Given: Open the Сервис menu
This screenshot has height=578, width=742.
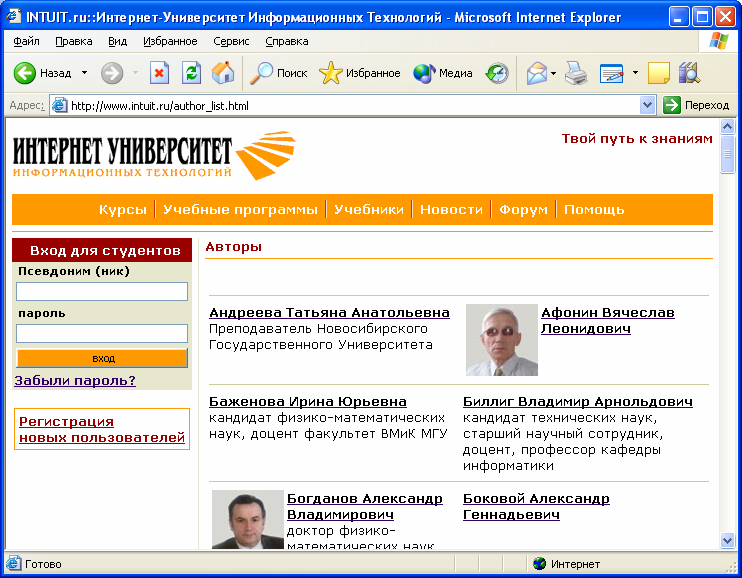Looking at the screenshot, I should [x=231, y=41].
